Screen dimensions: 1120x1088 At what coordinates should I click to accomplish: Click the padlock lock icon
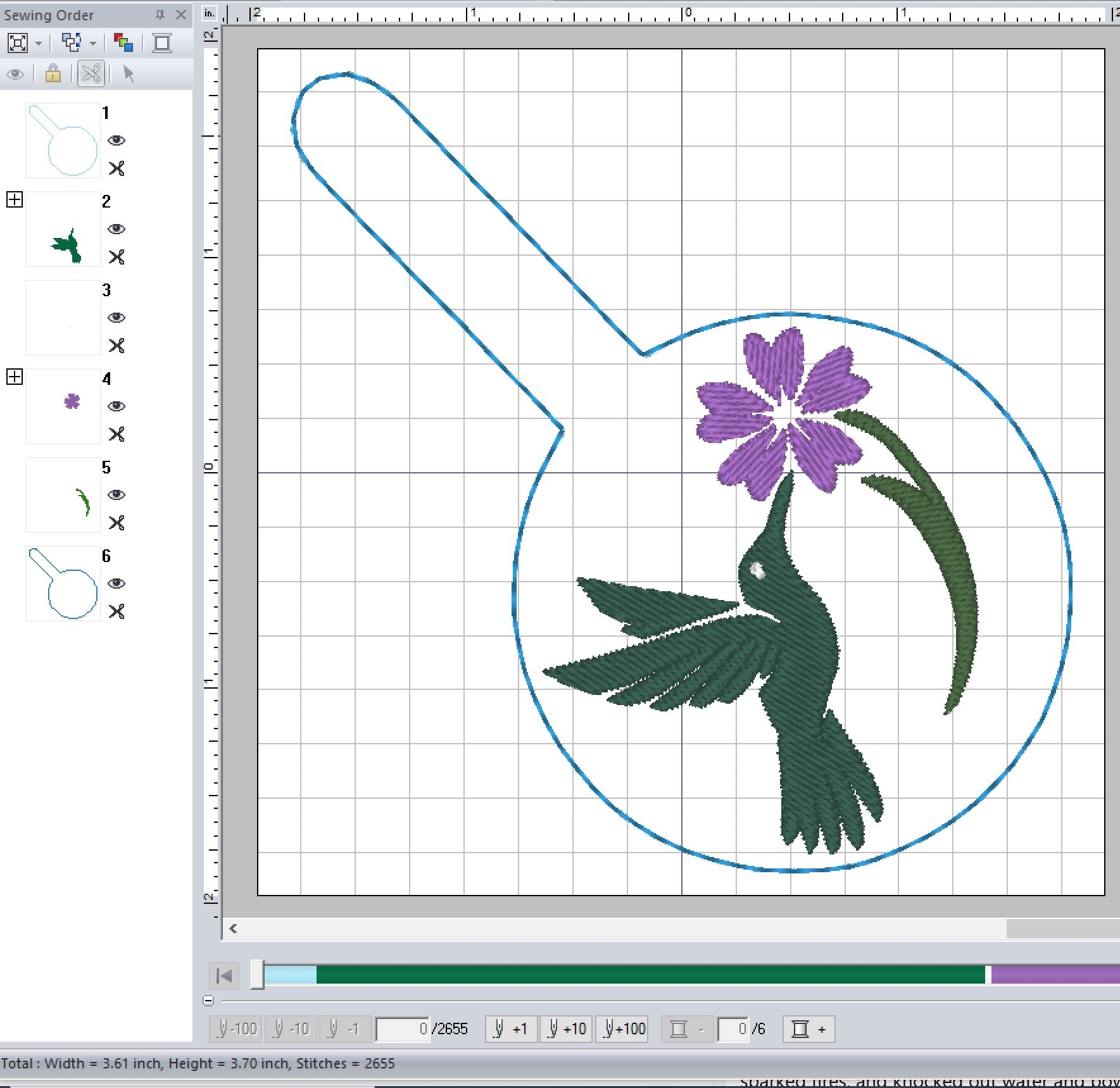pyautogui.click(x=53, y=74)
